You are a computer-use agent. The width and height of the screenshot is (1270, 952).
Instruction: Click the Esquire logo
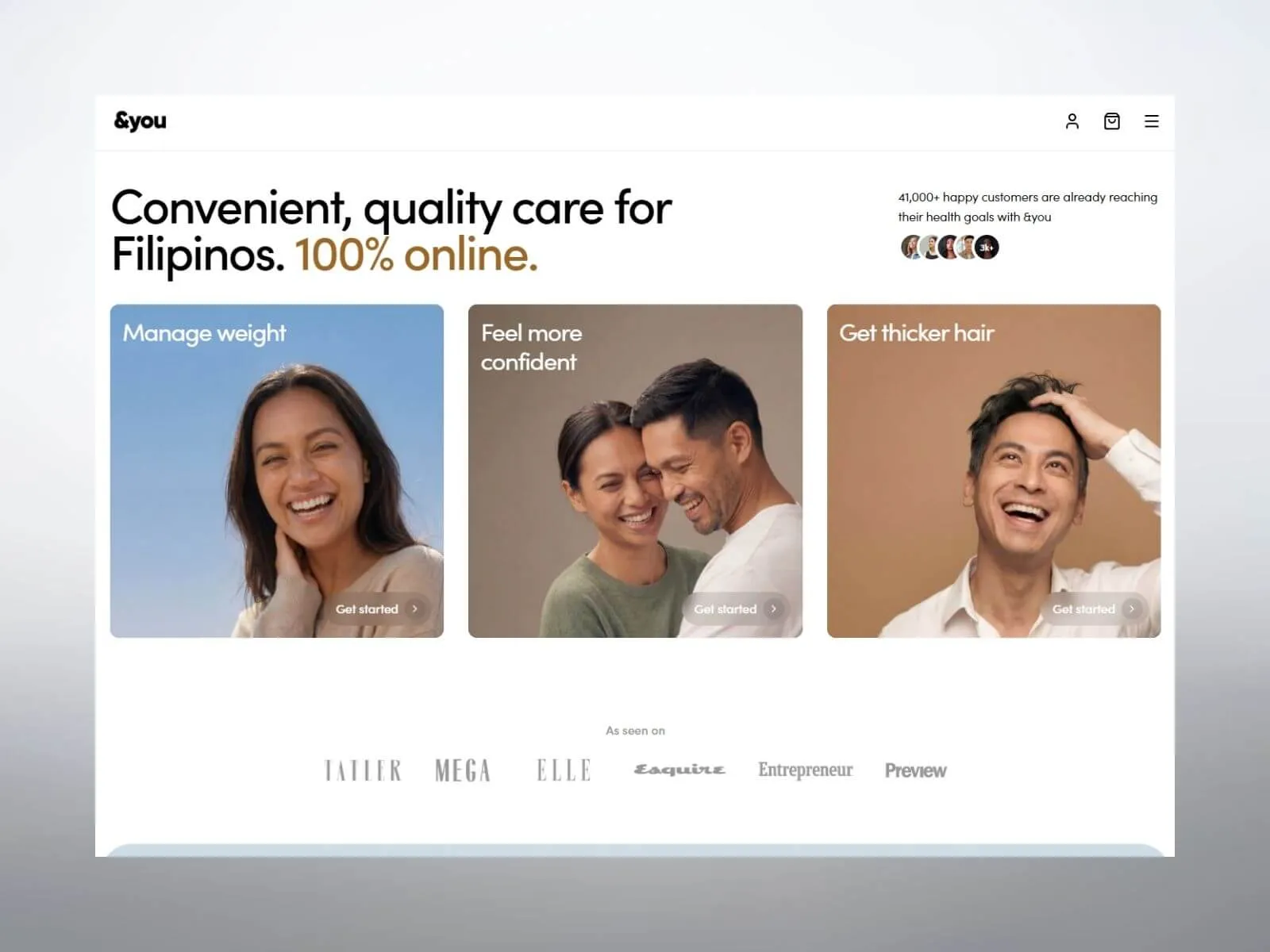pyautogui.click(x=679, y=770)
